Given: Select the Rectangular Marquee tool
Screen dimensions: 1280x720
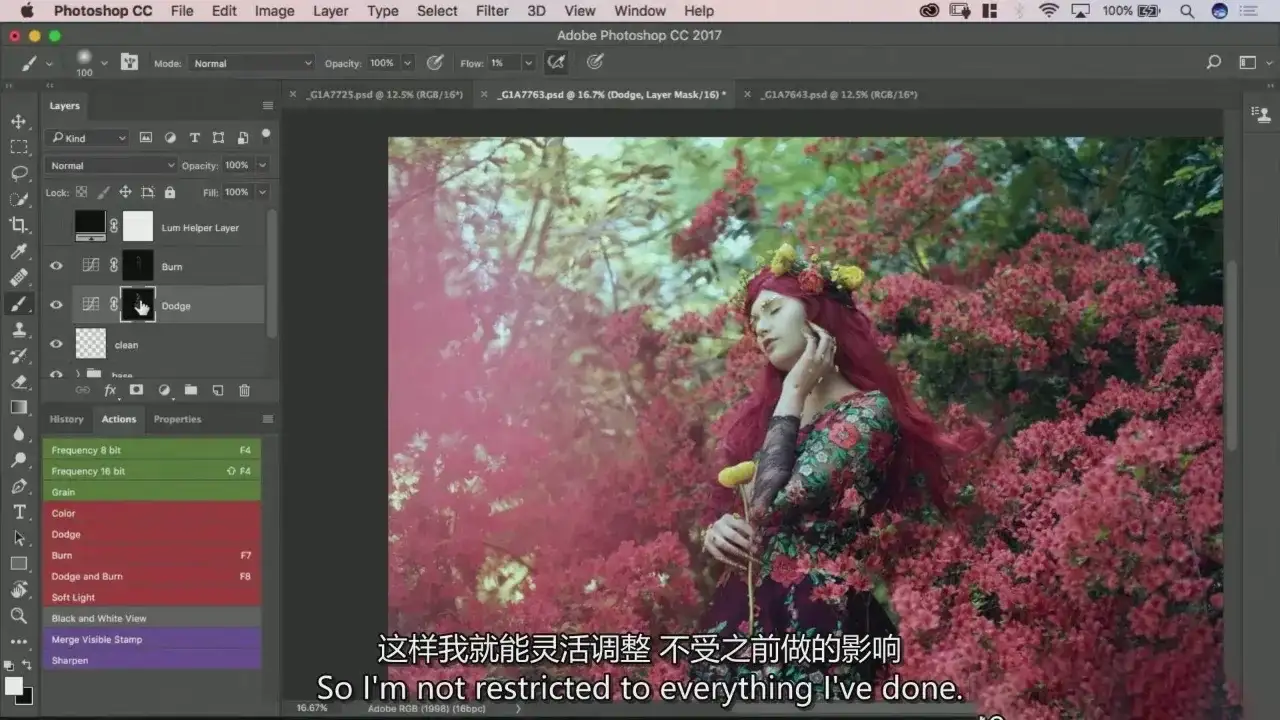Looking at the screenshot, I should coord(19,147).
